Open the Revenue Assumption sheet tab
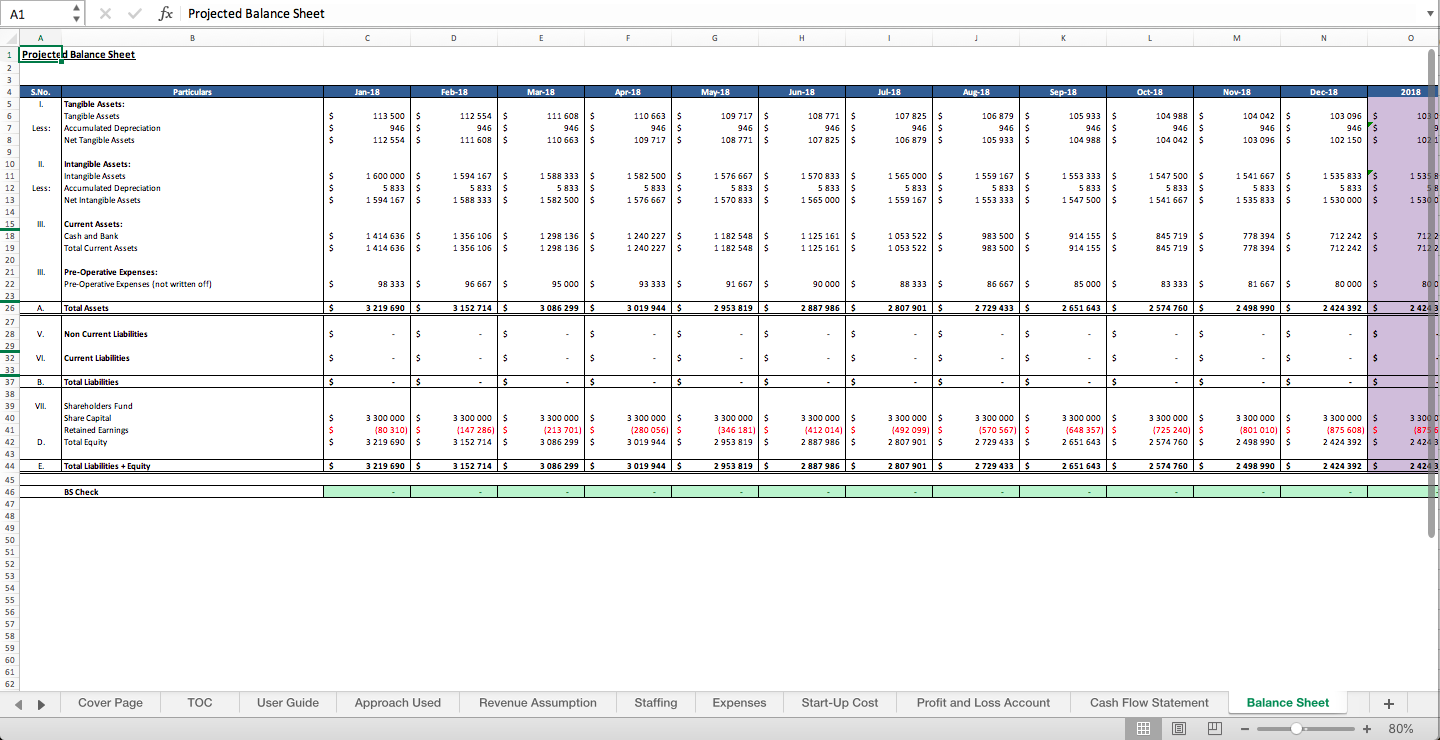The height and width of the screenshot is (740, 1440). pyautogui.click(x=538, y=703)
